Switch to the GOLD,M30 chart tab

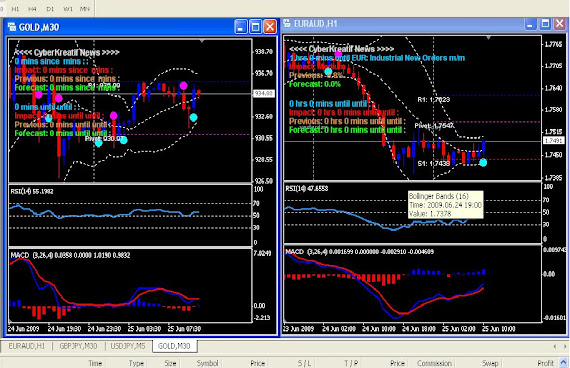pyautogui.click(x=174, y=346)
